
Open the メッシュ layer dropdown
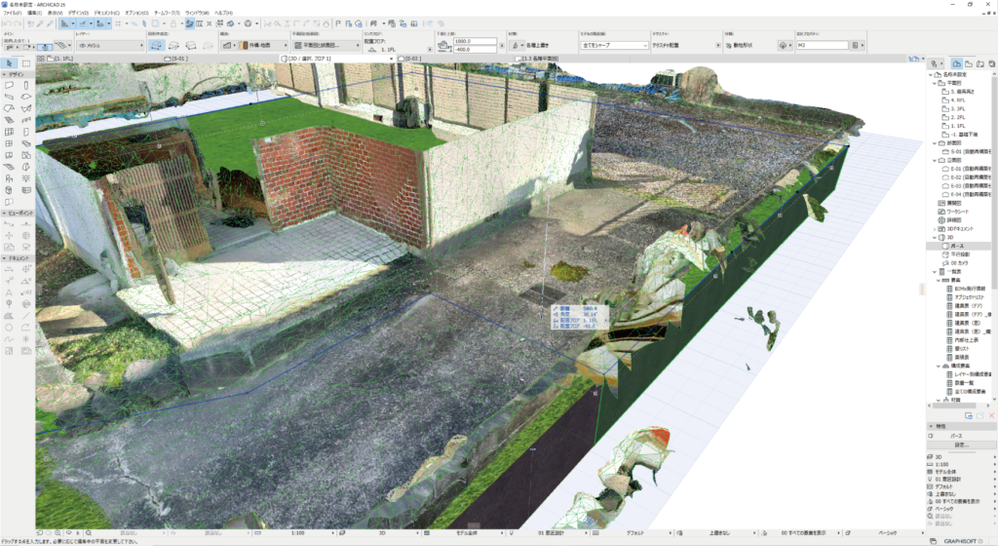113,45
